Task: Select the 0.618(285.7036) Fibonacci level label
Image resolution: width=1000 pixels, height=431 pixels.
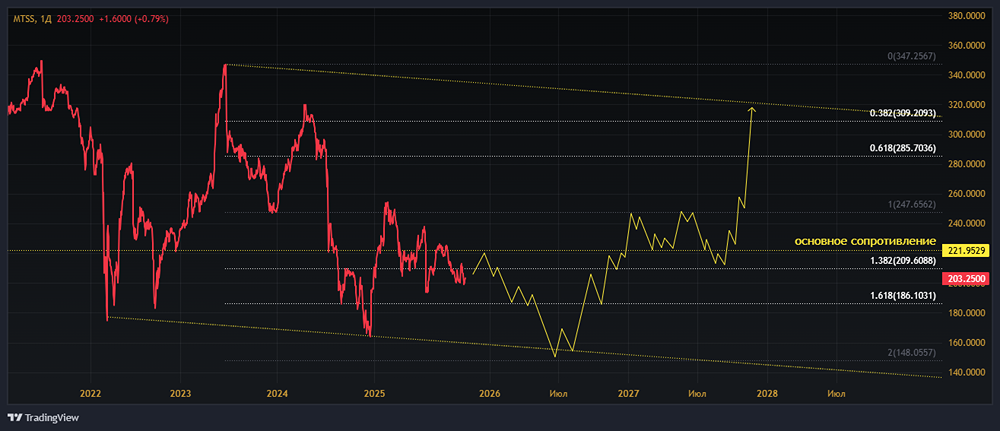Action: pyautogui.click(x=903, y=148)
